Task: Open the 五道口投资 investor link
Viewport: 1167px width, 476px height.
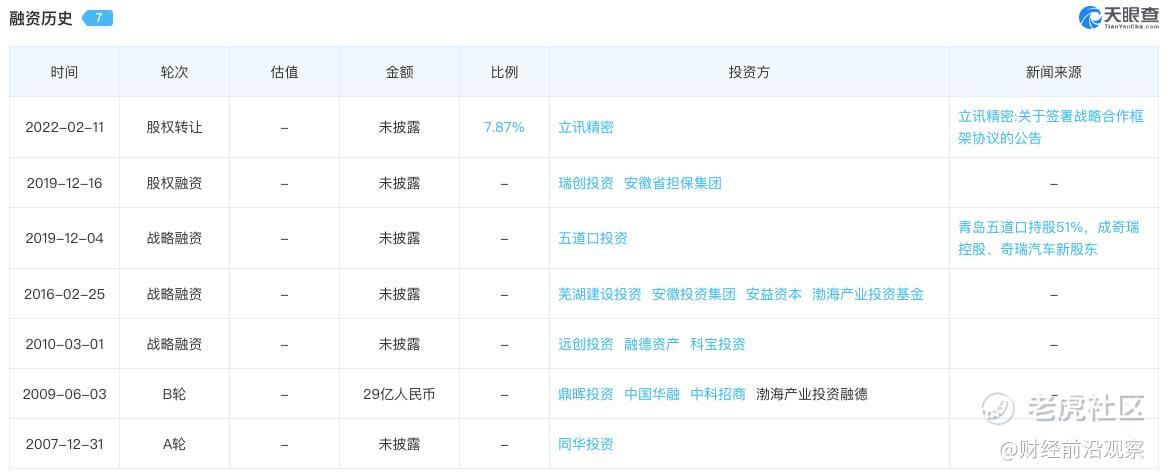Action: [x=593, y=238]
